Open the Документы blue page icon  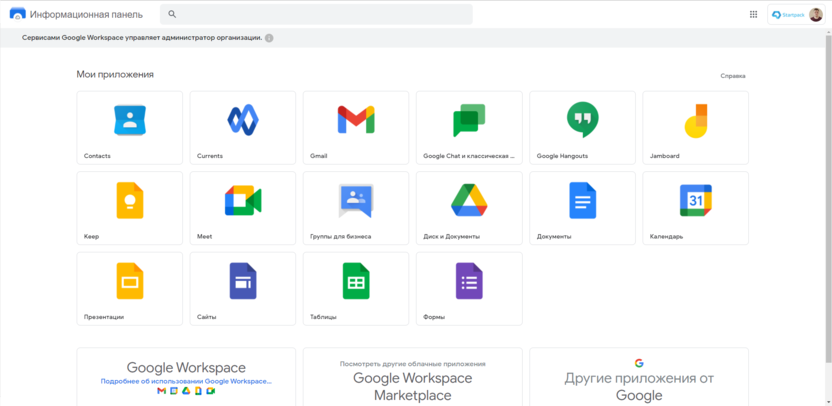pos(583,201)
